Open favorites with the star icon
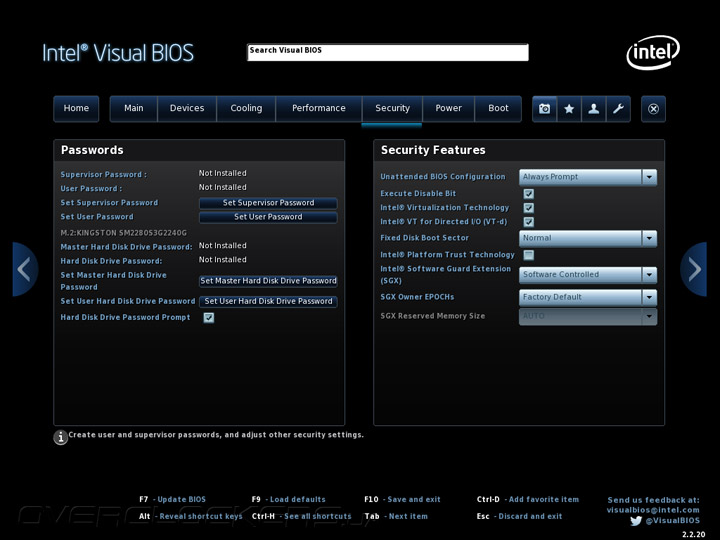 tap(569, 109)
